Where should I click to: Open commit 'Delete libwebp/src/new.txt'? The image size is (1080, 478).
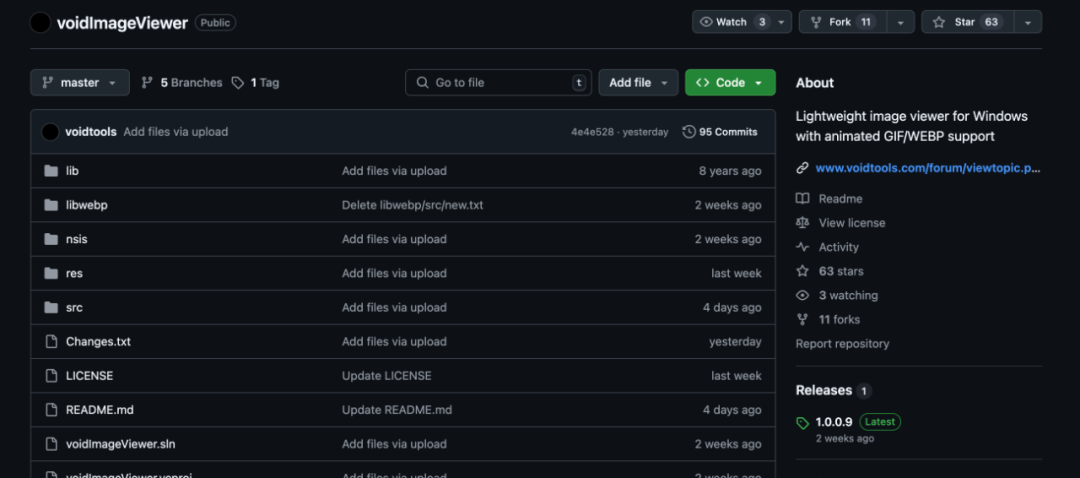[413, 205]
